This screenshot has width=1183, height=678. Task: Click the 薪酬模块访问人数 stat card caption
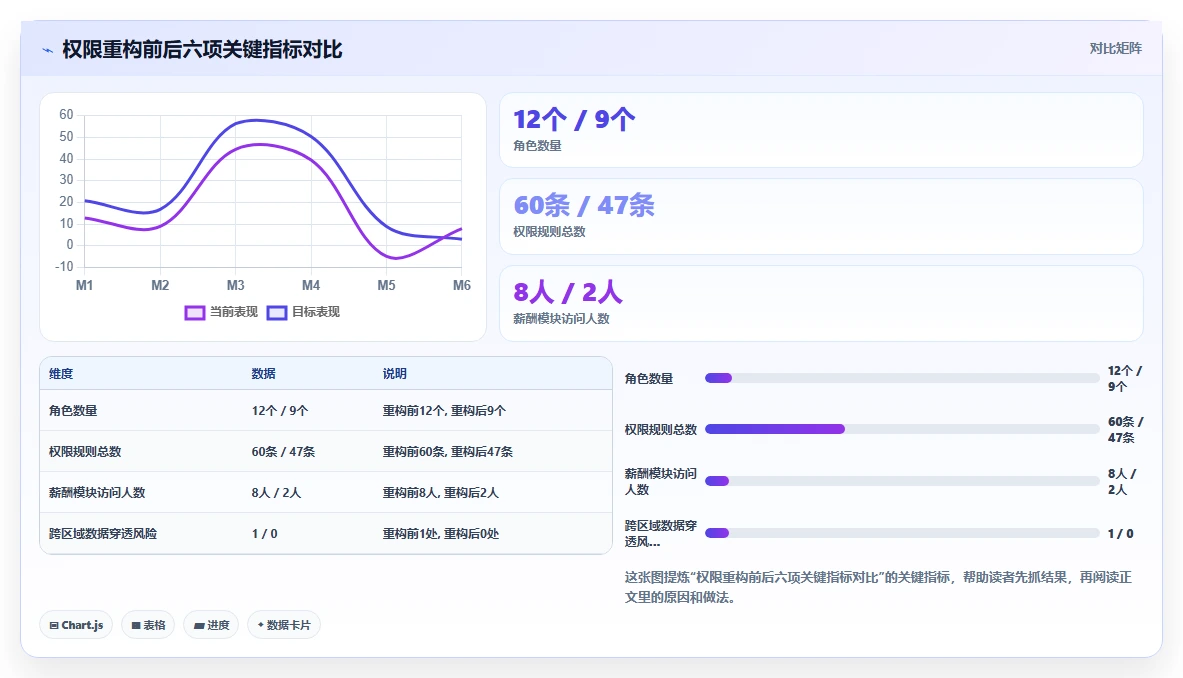point(561,318)
